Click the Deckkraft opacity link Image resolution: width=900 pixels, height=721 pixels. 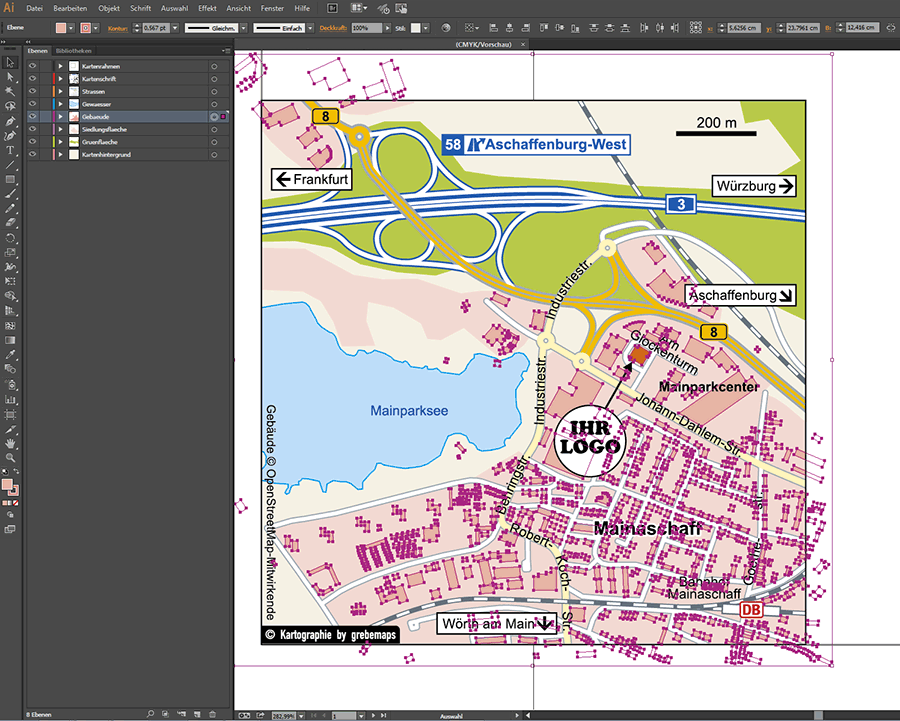pos(333,28)
